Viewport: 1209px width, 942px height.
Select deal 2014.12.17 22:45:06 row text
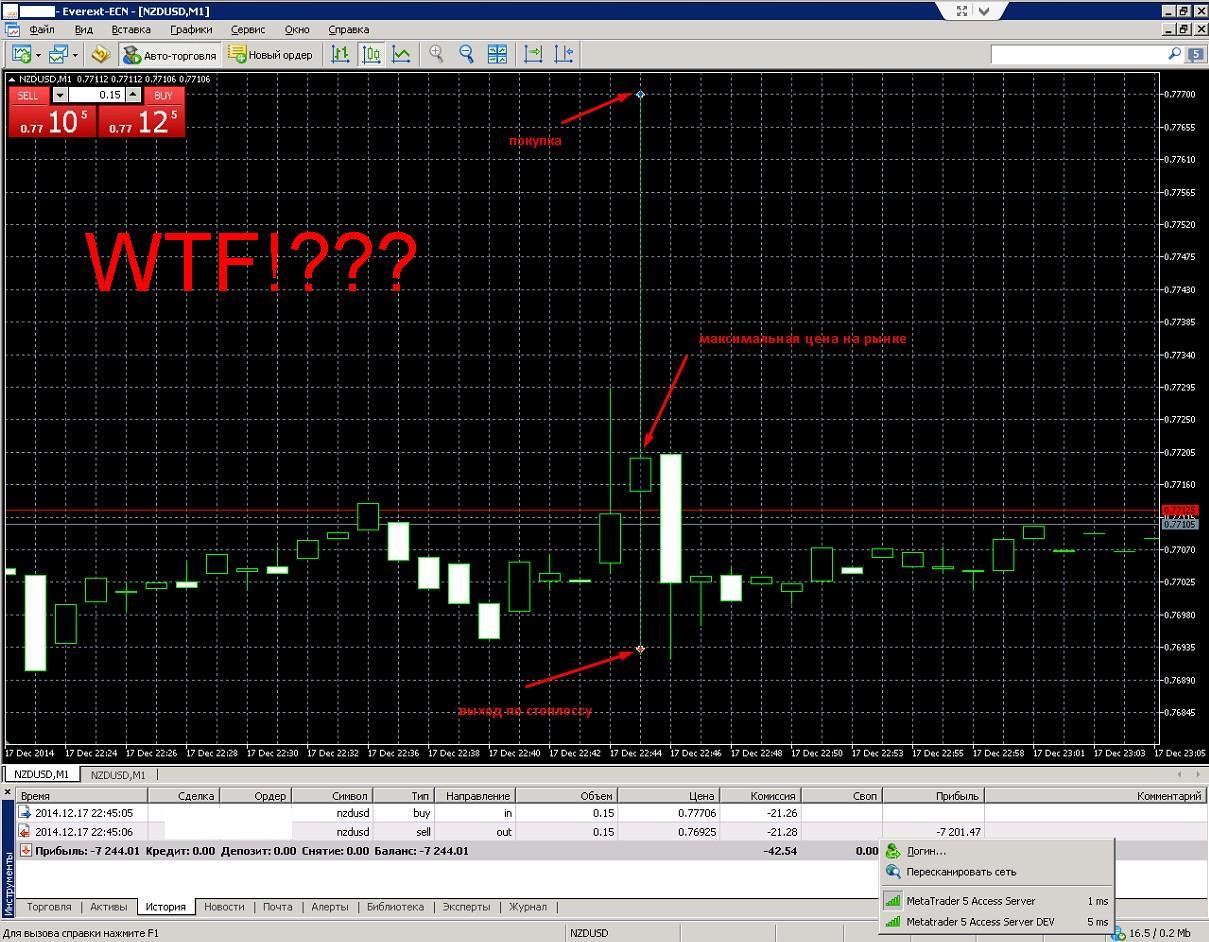pyautogui.click(x=84, y=832)
